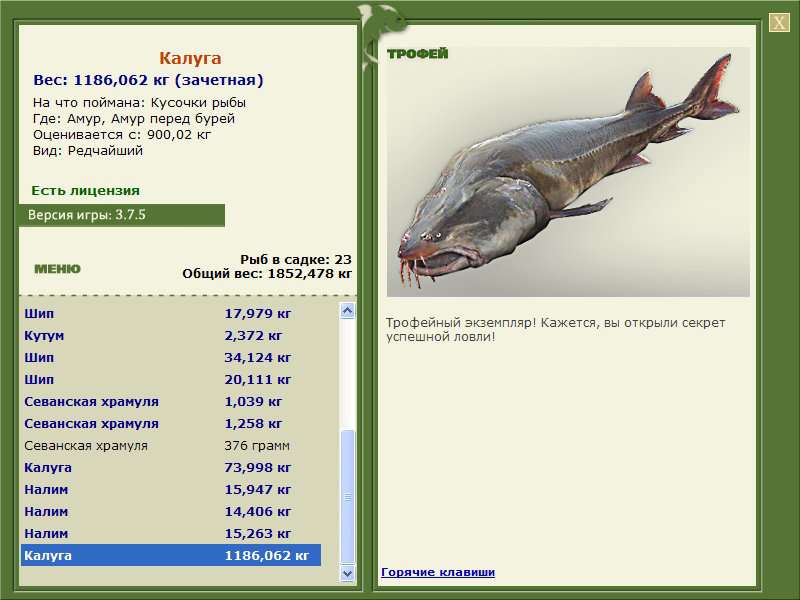This screenshot has width=800, height=600.
Task: Click the Калуга trophy fish picture
Action: 568,172
